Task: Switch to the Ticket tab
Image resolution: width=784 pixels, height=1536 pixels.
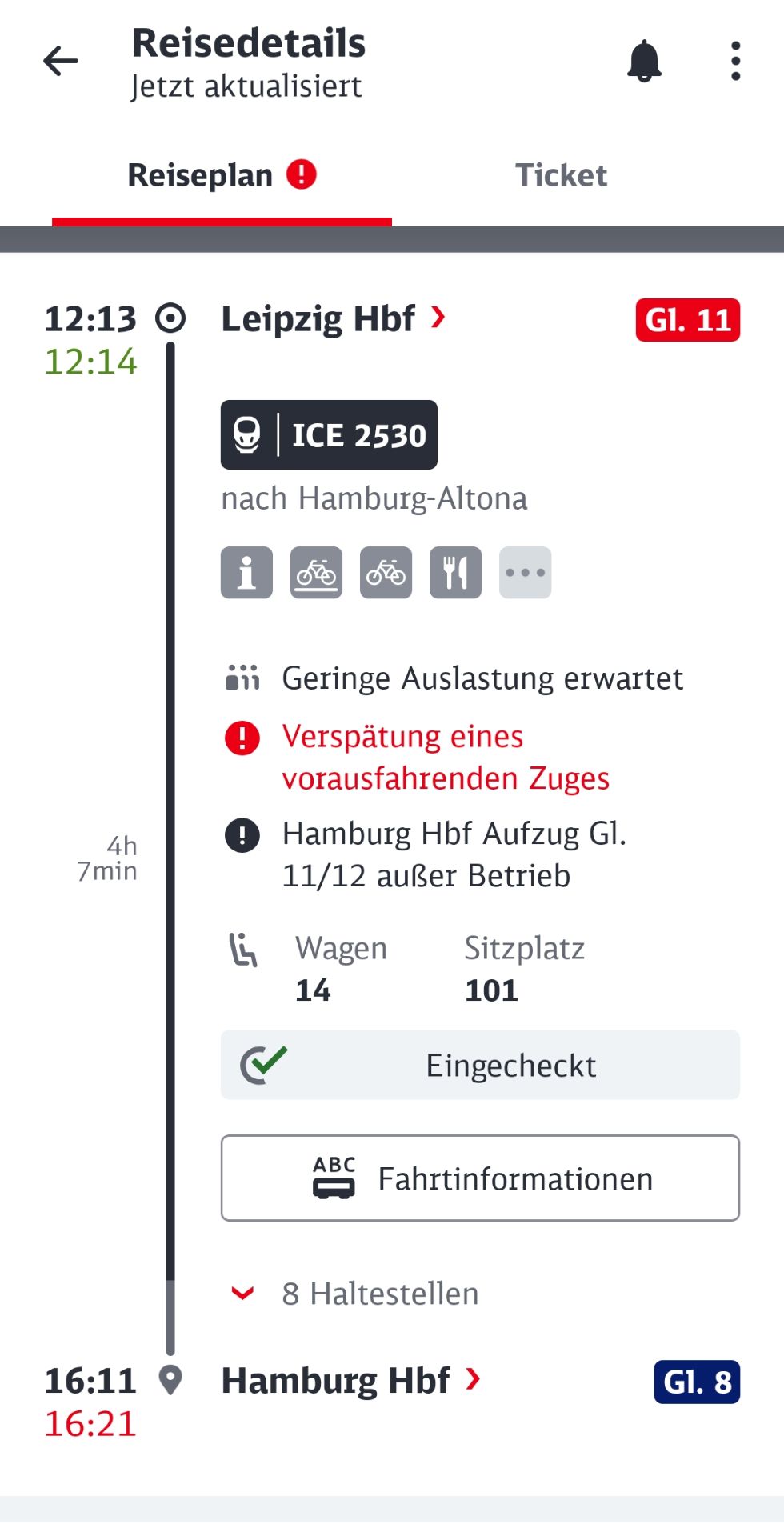Action: 561,175
